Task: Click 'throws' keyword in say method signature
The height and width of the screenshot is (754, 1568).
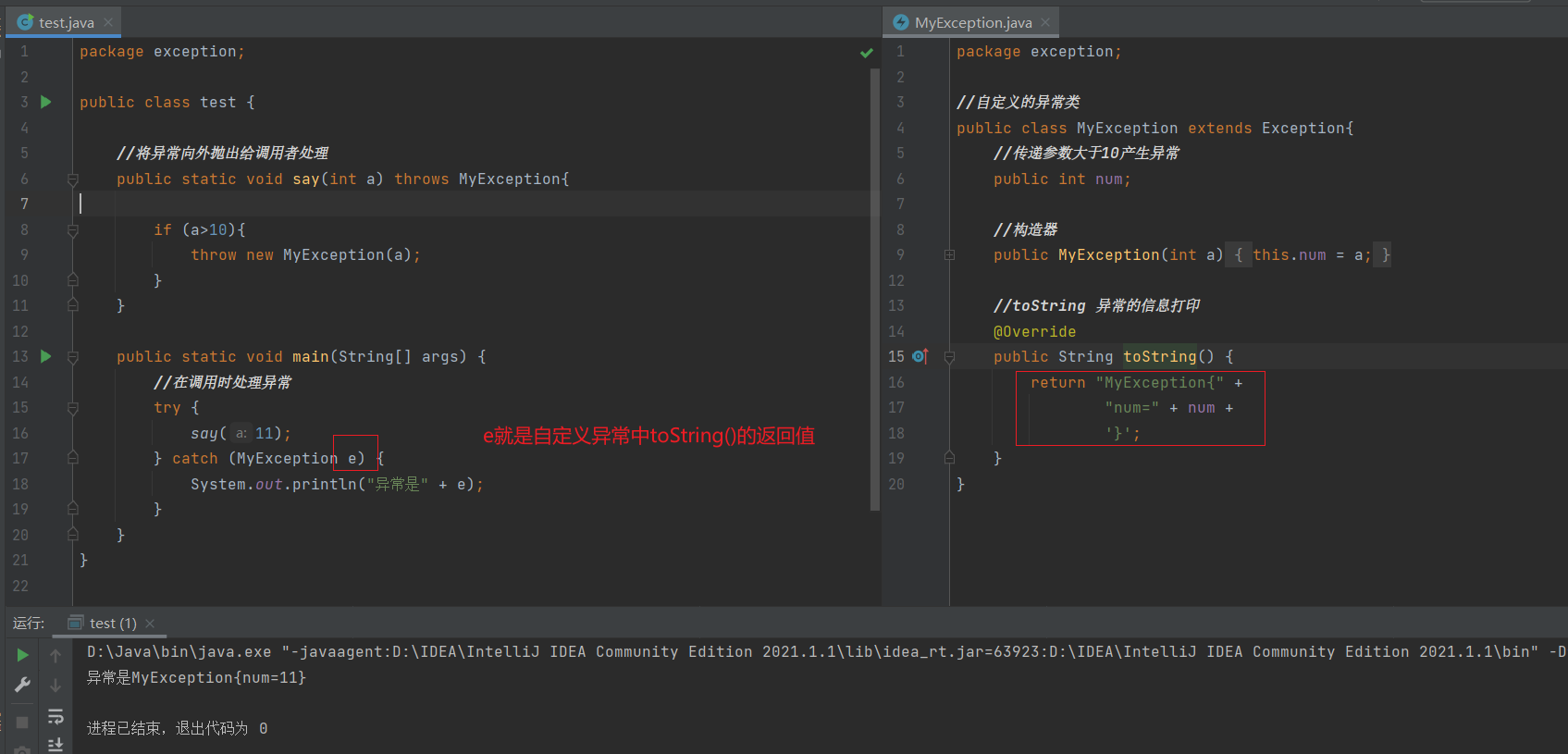Action: (x=422, y=179)
